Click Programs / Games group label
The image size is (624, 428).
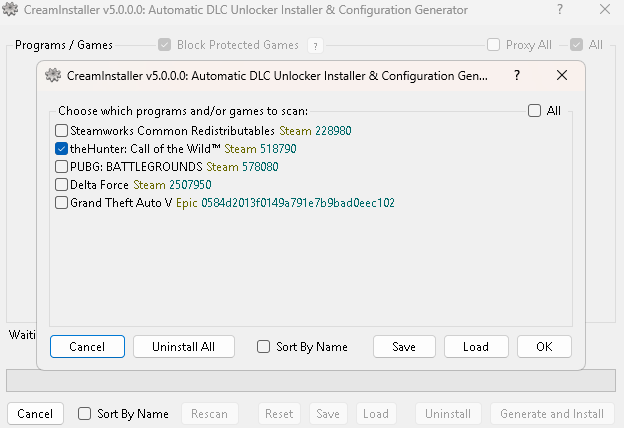[x=64, y=45]
